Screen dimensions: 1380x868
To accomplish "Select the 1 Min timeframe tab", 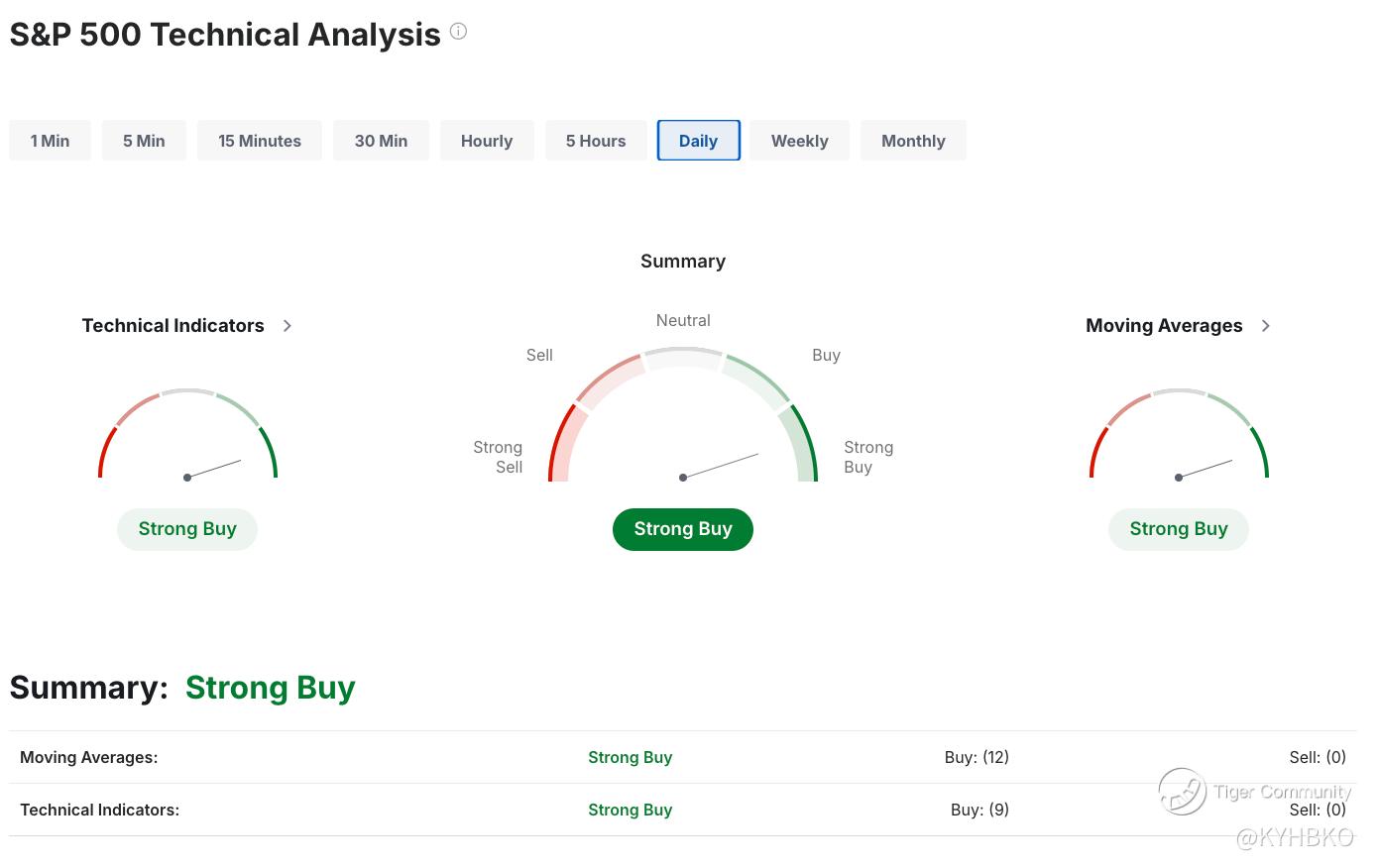I will 50,141.
